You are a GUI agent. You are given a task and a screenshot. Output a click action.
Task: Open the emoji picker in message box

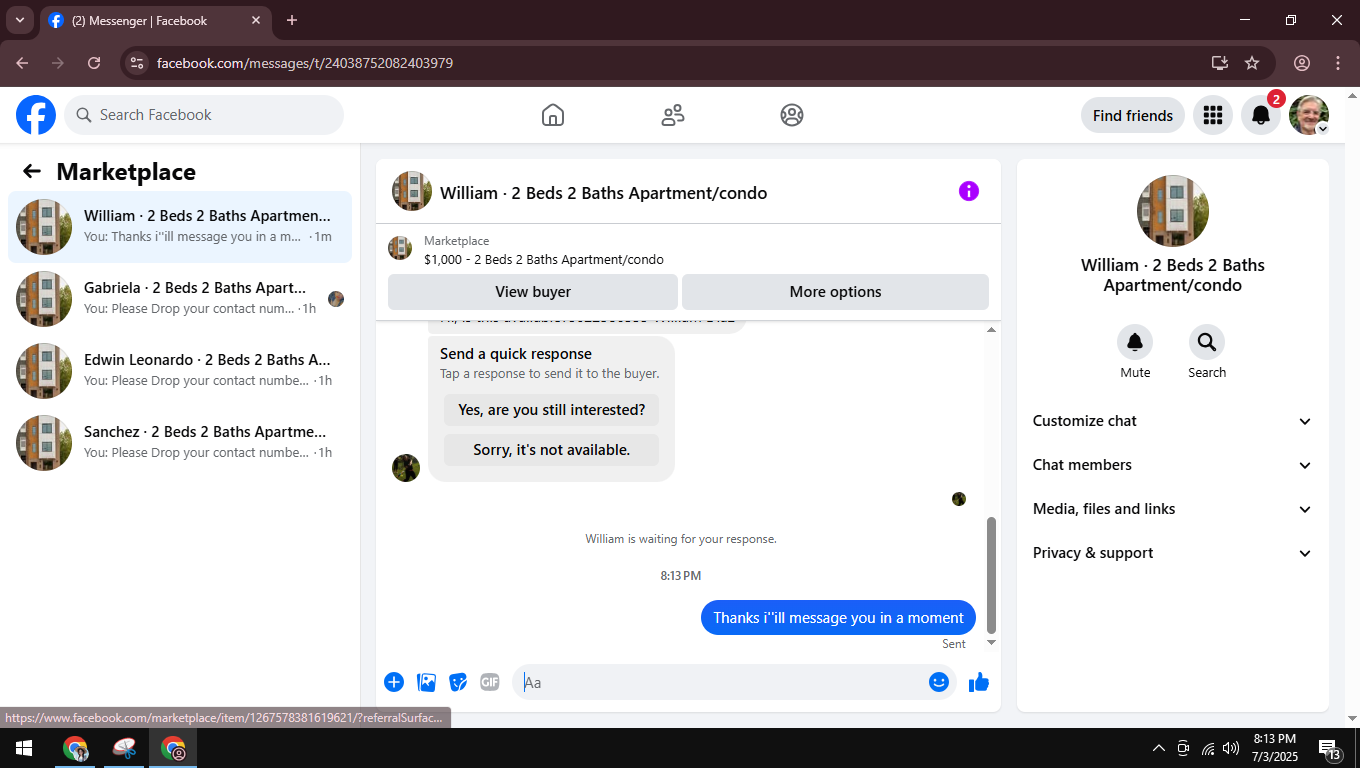(x=938, y=682)
